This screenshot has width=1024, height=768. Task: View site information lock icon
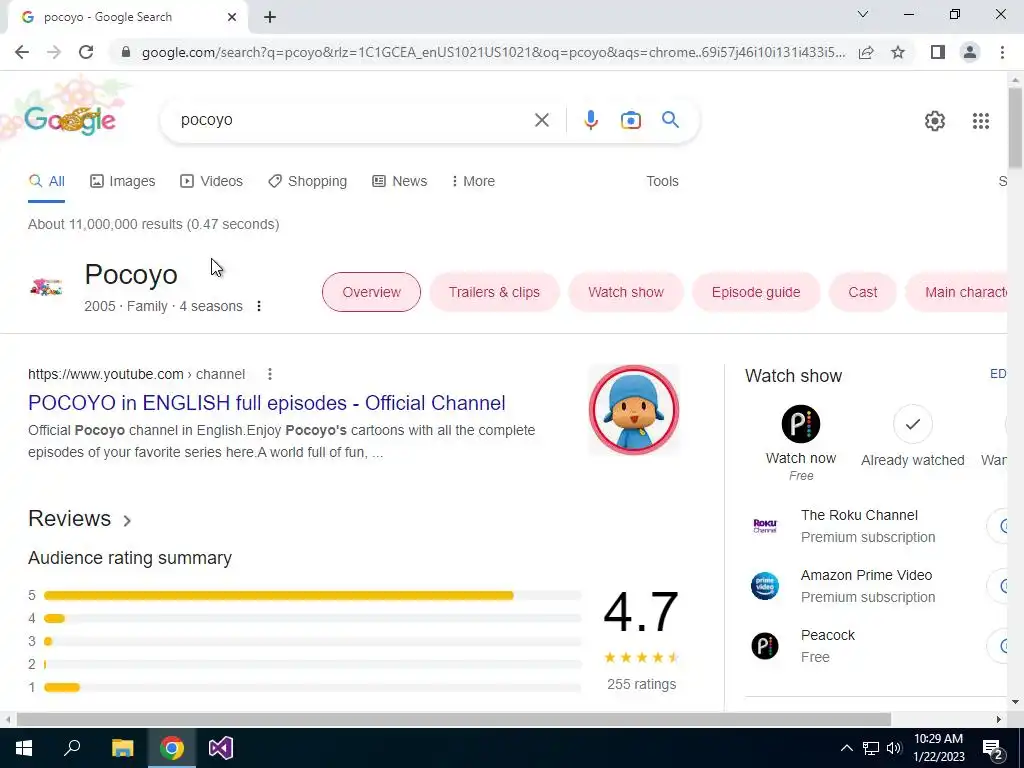126,52
